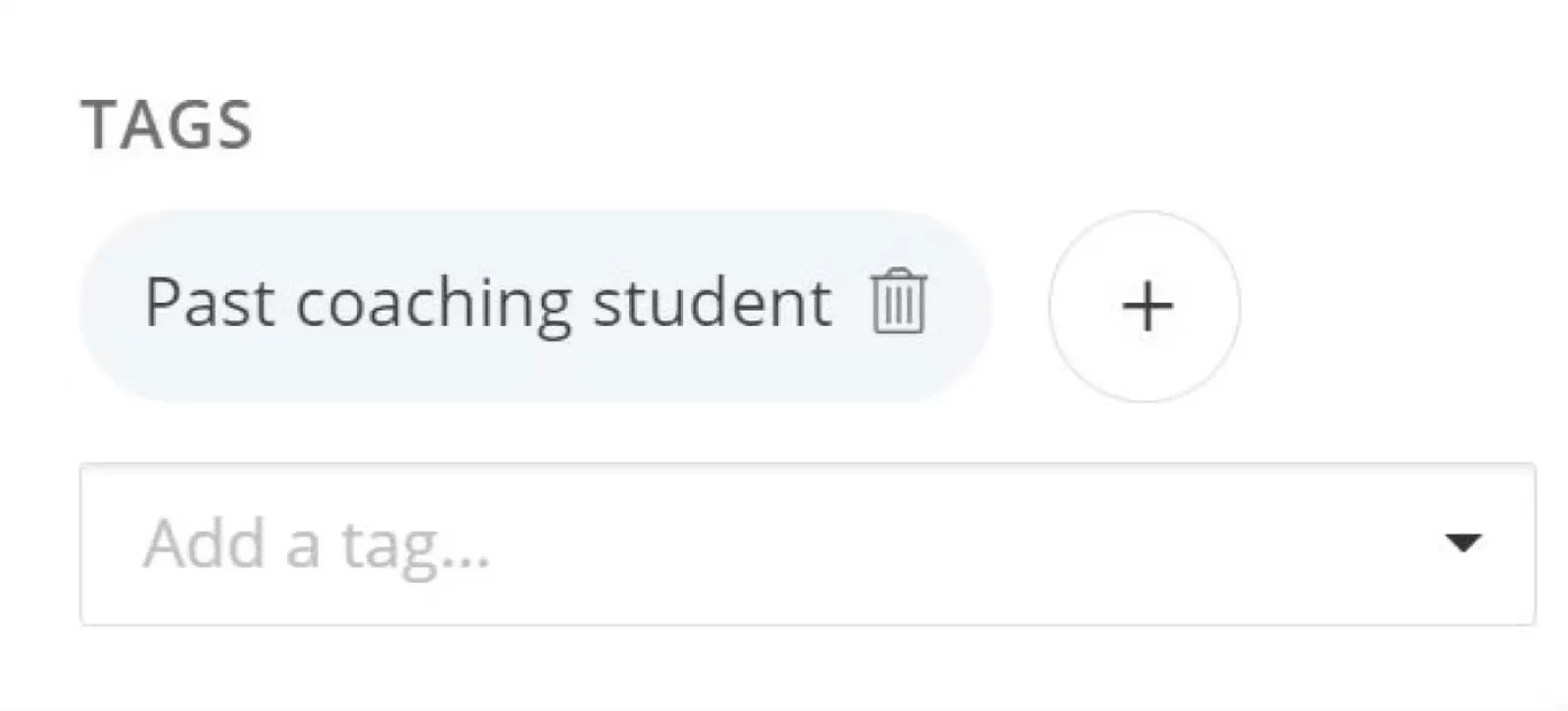Click trash icon inside the tag chip
Screen dimensions: 1568x711
(x=898, y=303)
